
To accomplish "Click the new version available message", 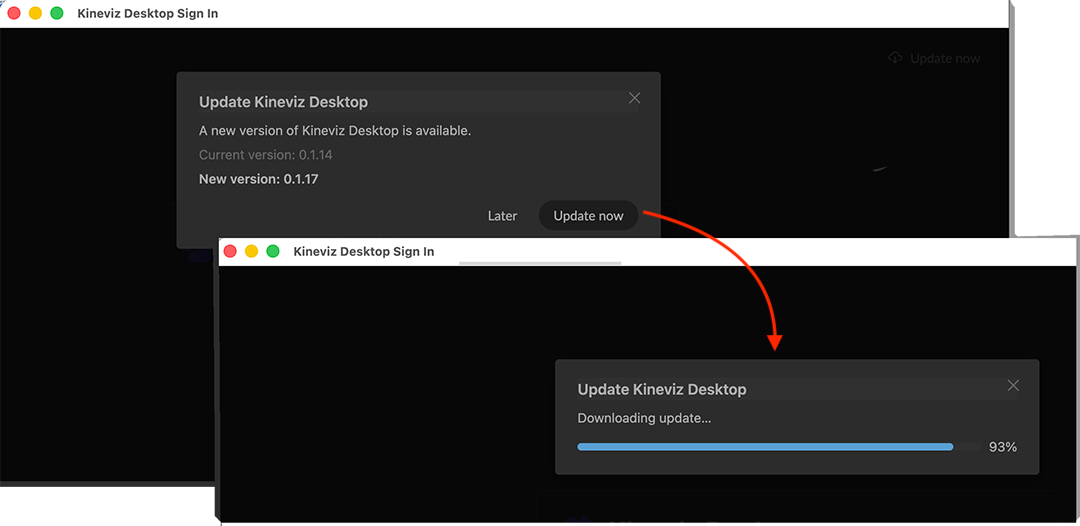I will 335,130.
